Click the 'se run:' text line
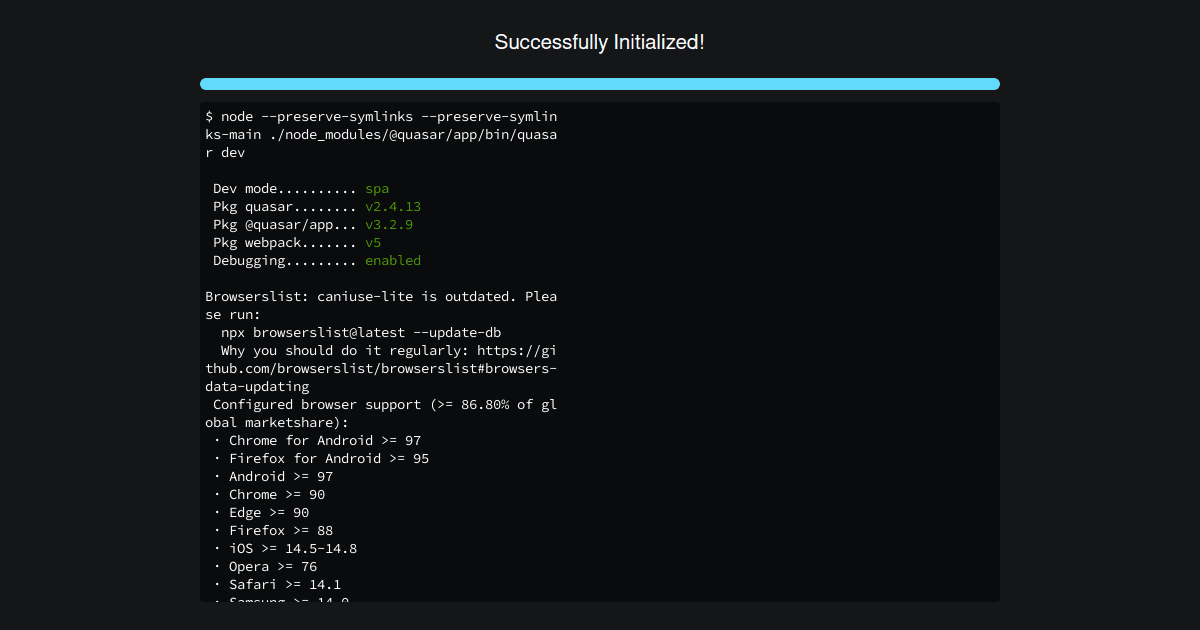Screen dimensions: 1200x630 click(233, 314)
